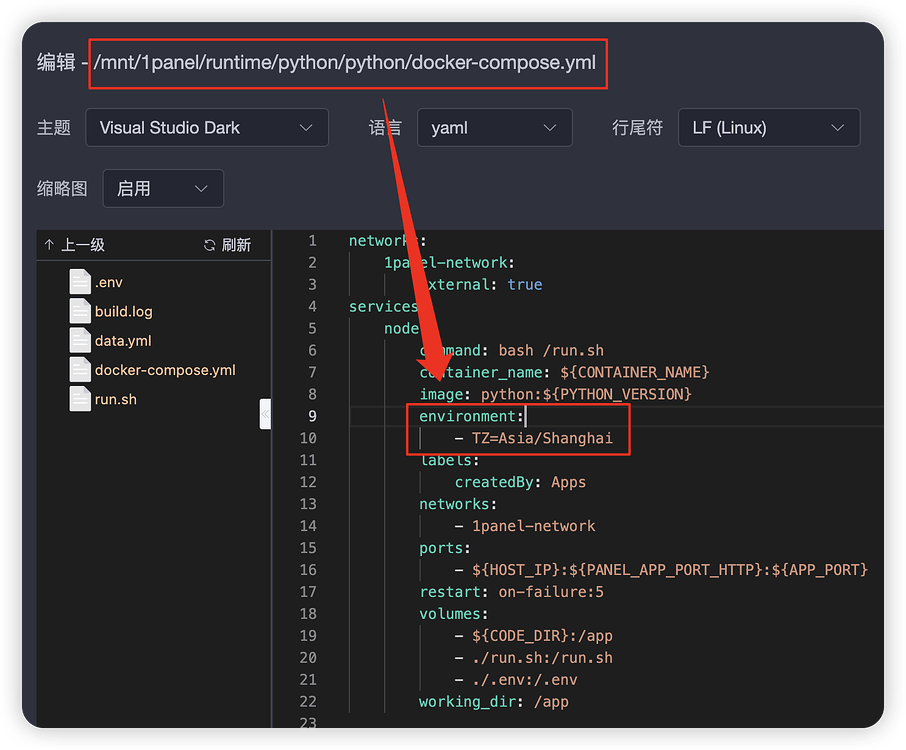
Task: Collapse the file tree sidebar handle
Action: [265, 413]
